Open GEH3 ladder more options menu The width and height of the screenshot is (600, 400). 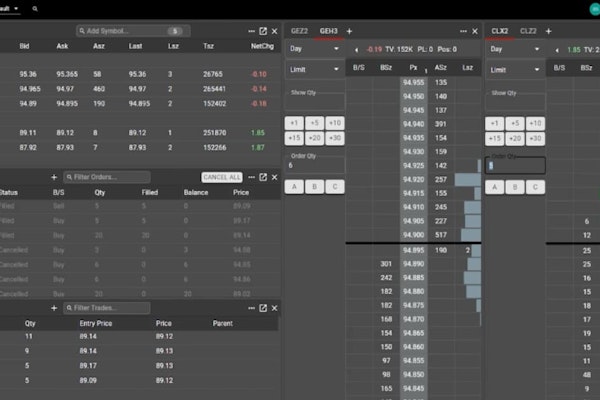[462, 31]
